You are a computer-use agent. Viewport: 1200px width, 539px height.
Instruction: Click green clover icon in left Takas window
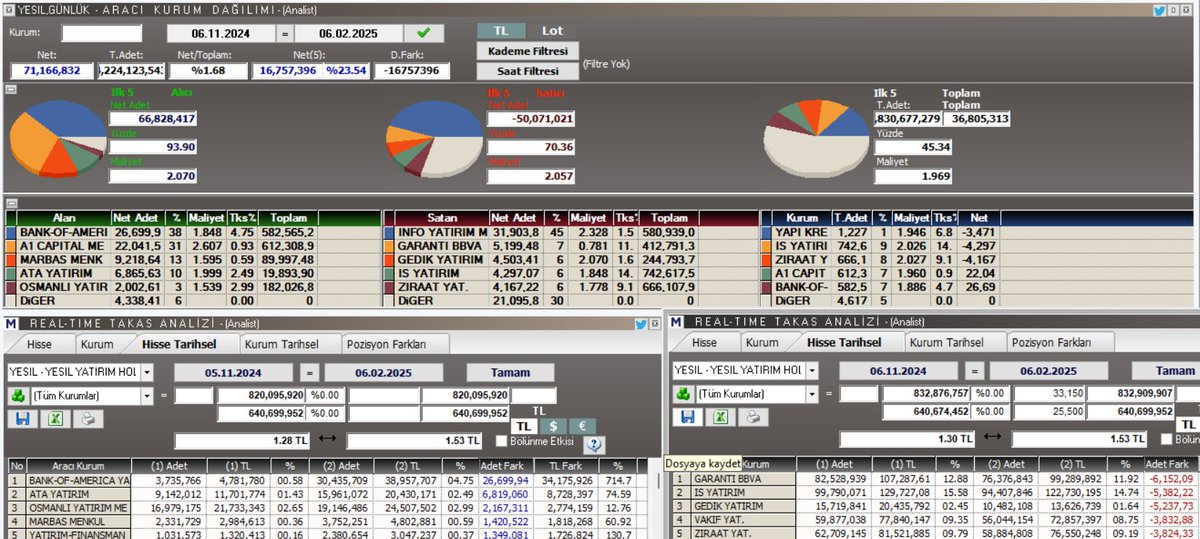pyautogui.click(x=17, y=395)
